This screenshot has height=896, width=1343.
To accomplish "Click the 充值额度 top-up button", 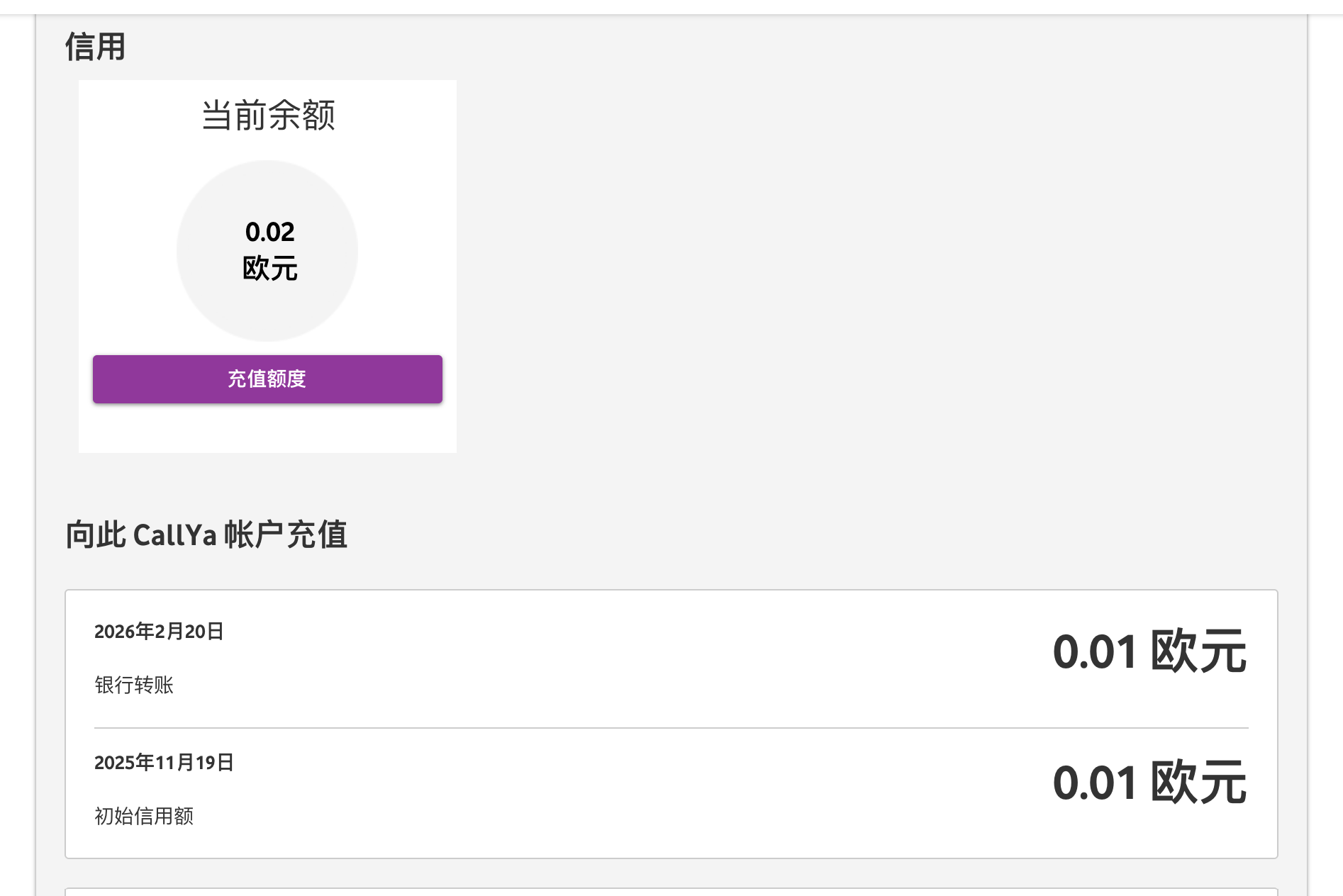I will [267, 379].
